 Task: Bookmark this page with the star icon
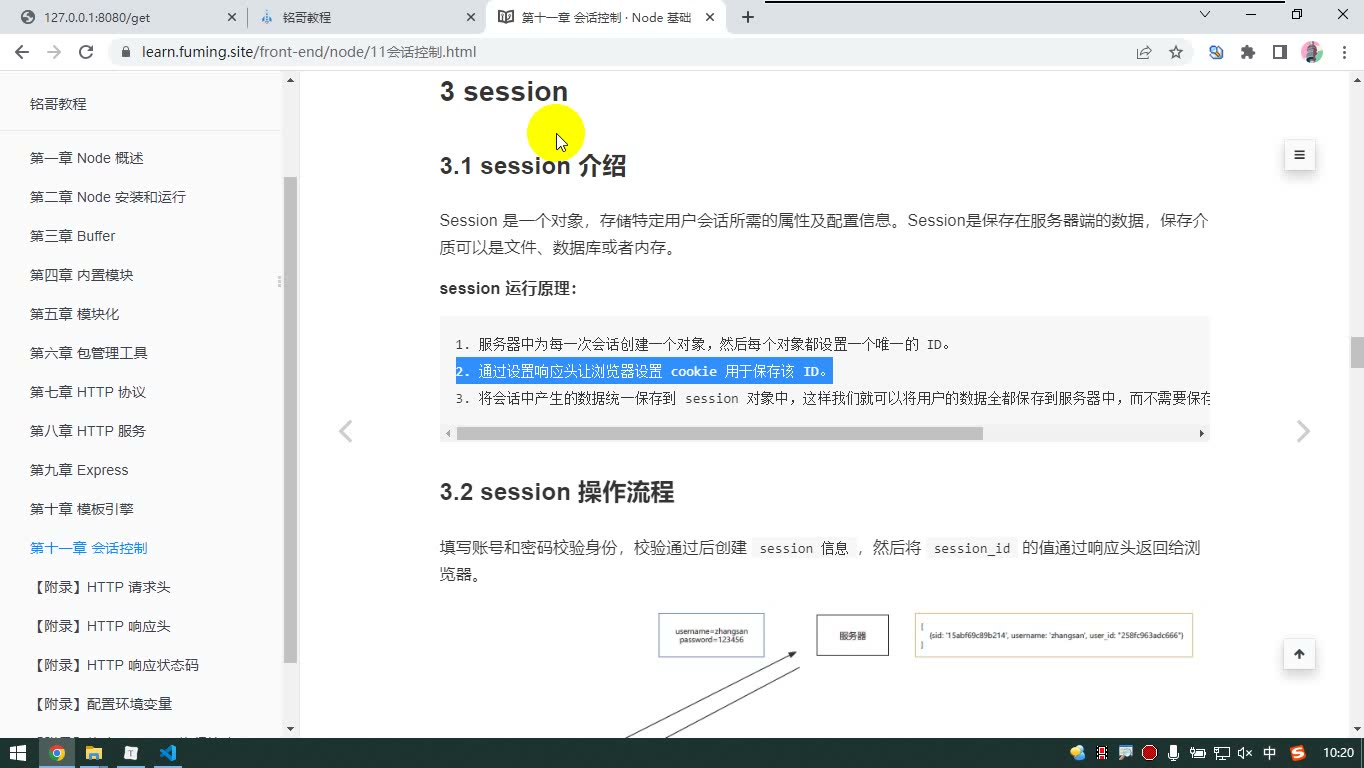[x=1176, y=52]
